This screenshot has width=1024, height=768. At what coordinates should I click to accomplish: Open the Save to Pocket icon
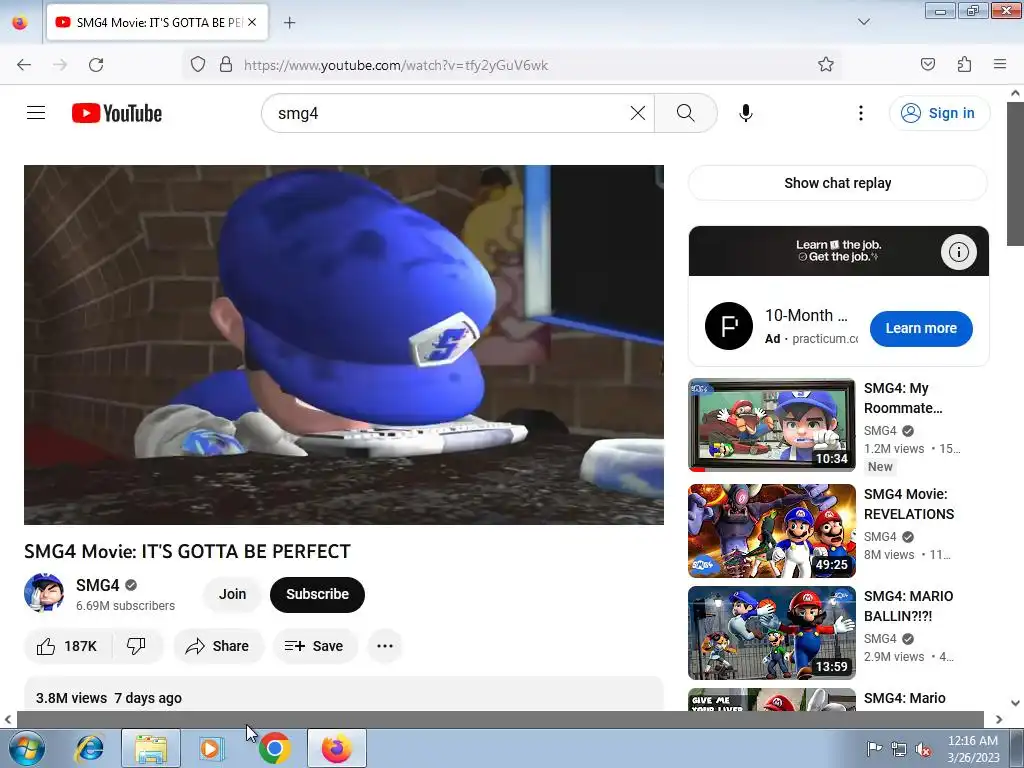pyautogui.click(x=927, y=65)
